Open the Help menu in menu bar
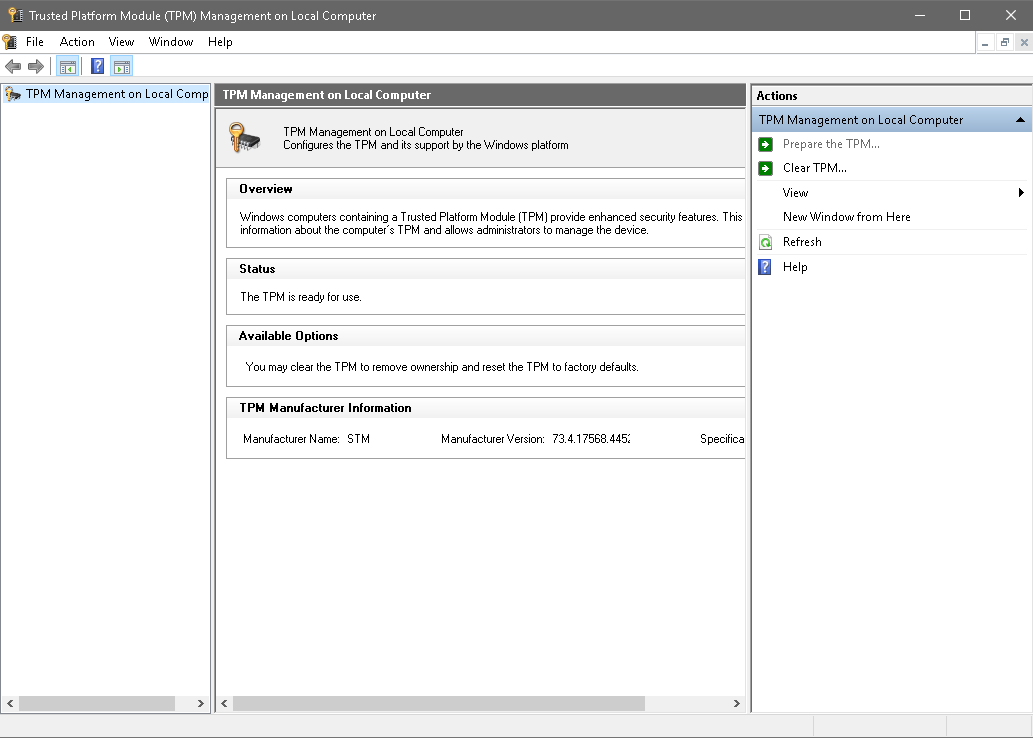The height and width of the screenshot is (738, 1033). [x=220, y=42]
